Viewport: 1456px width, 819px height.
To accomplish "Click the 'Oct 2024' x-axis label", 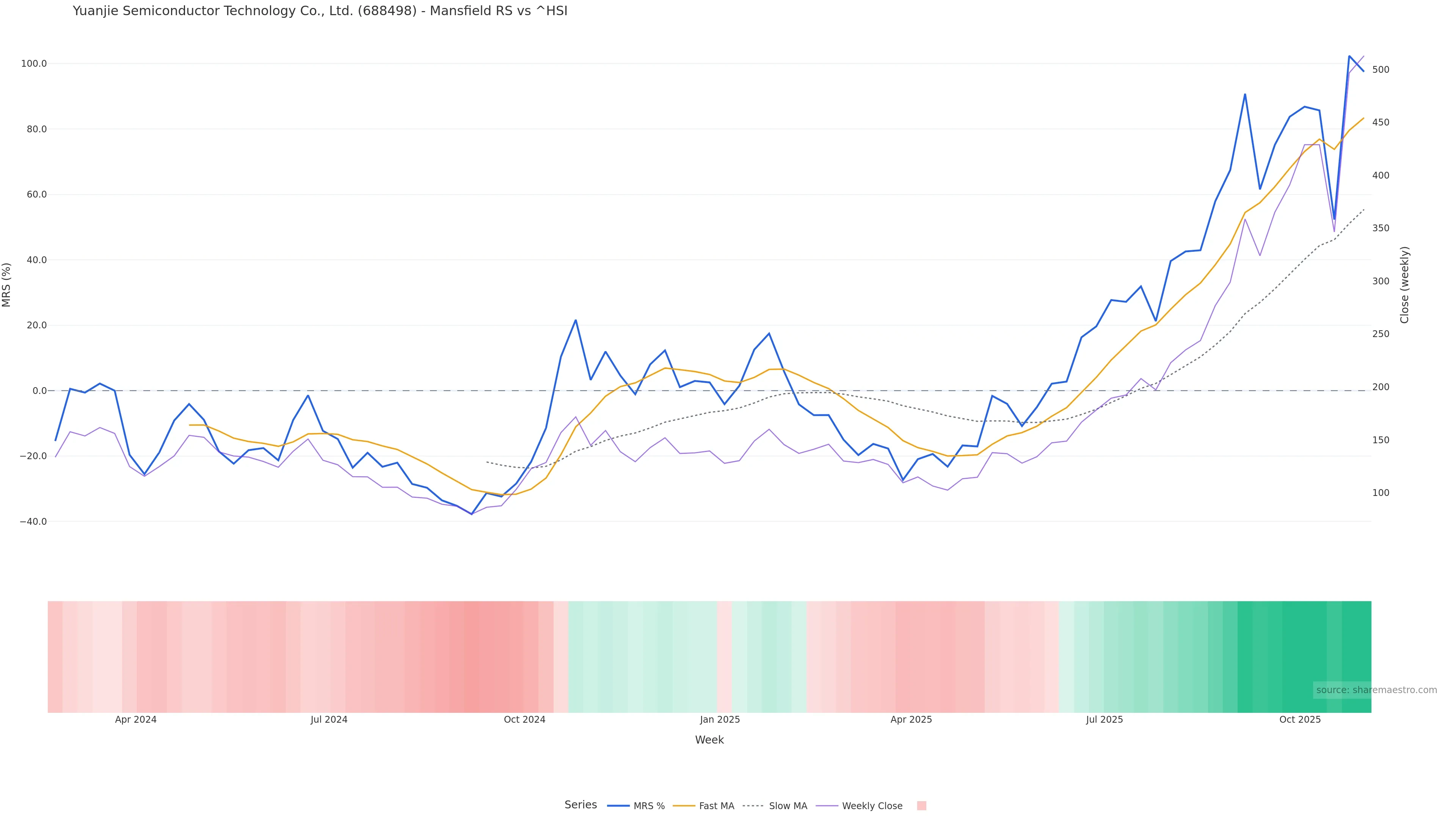I will pyautogui.click(x=524, y=720).
